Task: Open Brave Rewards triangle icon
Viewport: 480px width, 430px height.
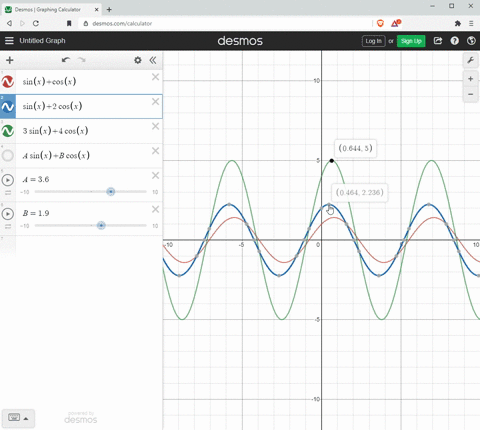Action: tap(396, 23)
